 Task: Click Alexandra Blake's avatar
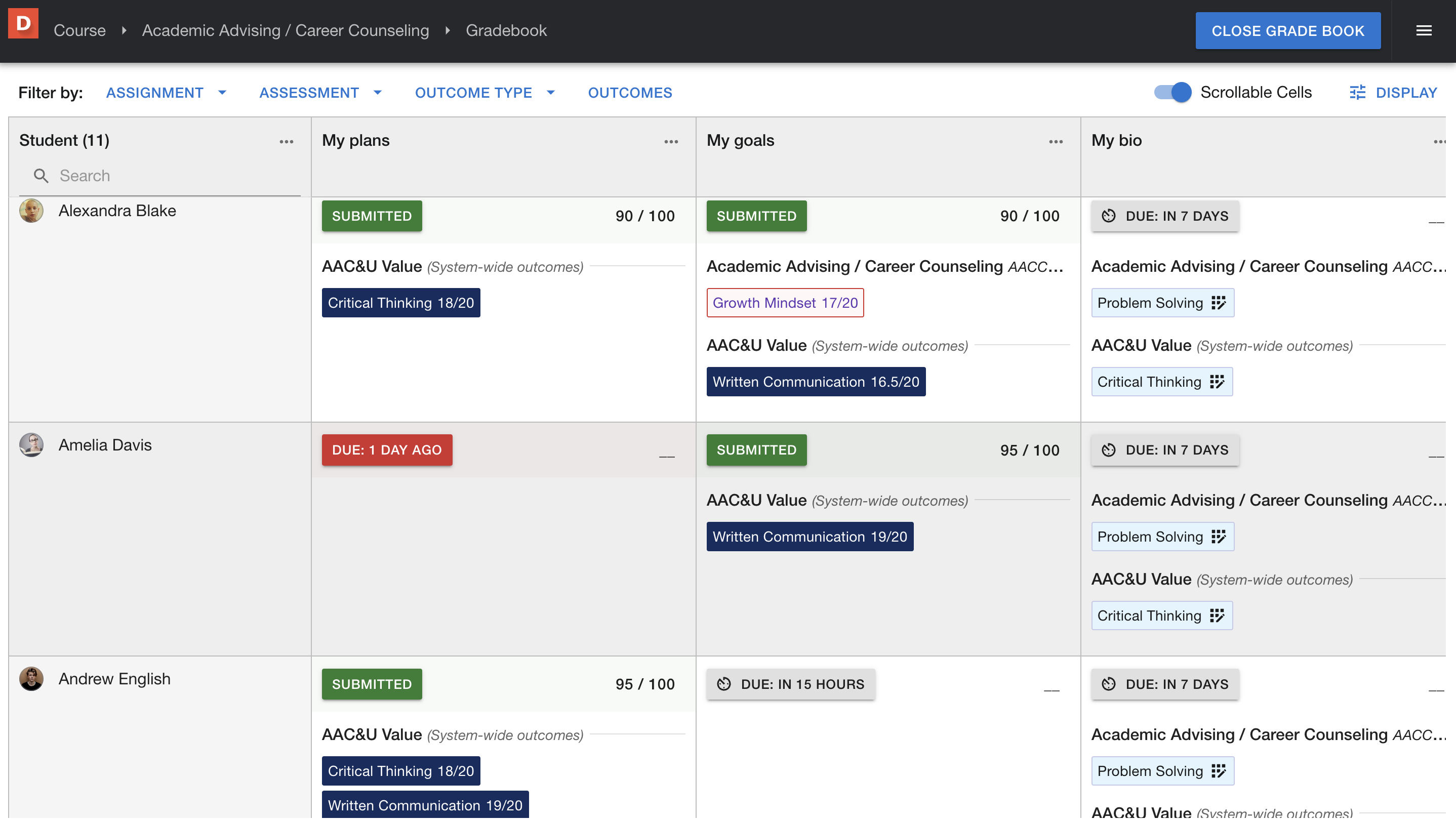click(x=31, y=211)
